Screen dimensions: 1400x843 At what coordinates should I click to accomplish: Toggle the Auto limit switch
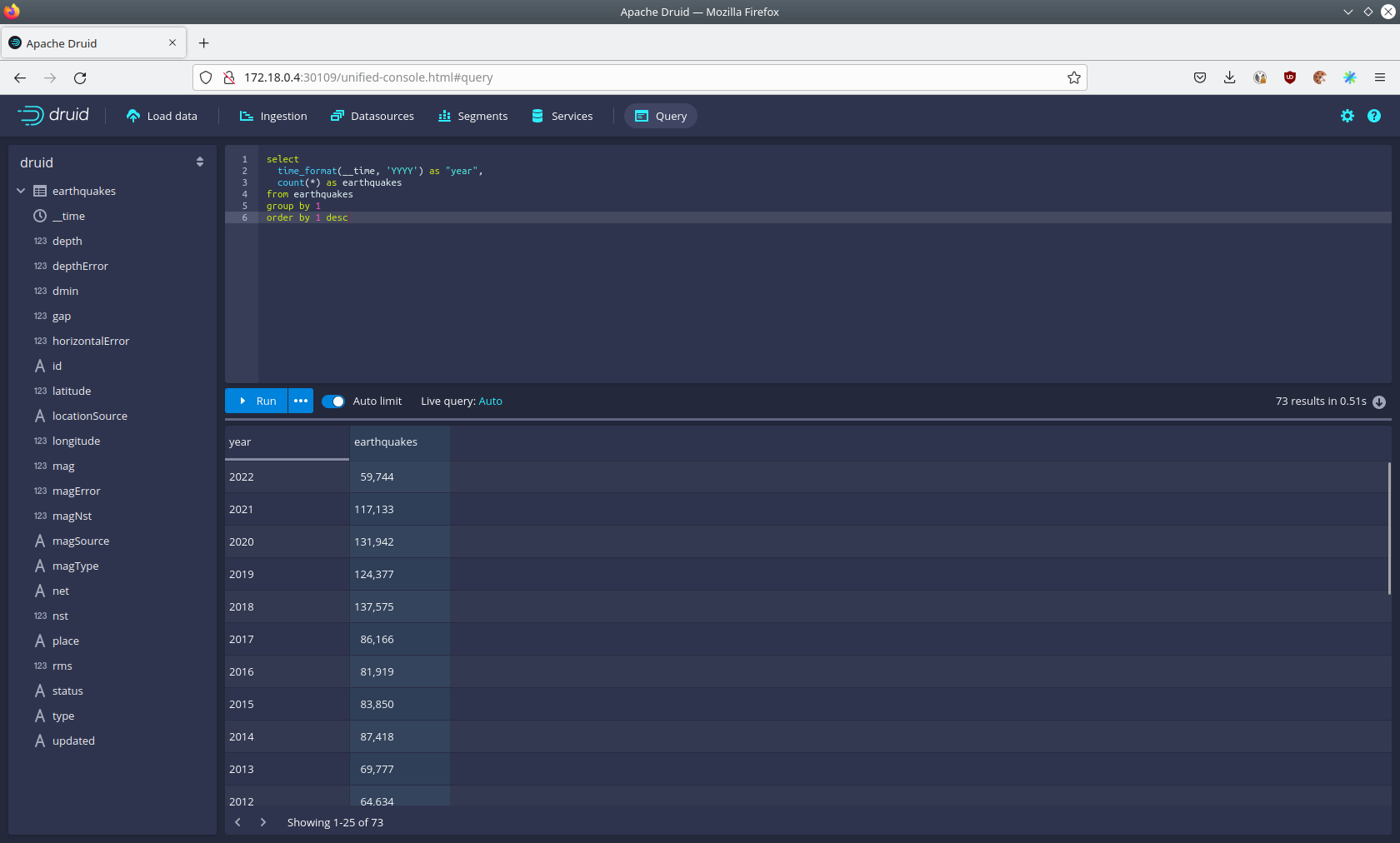click(x=333, y=401)
